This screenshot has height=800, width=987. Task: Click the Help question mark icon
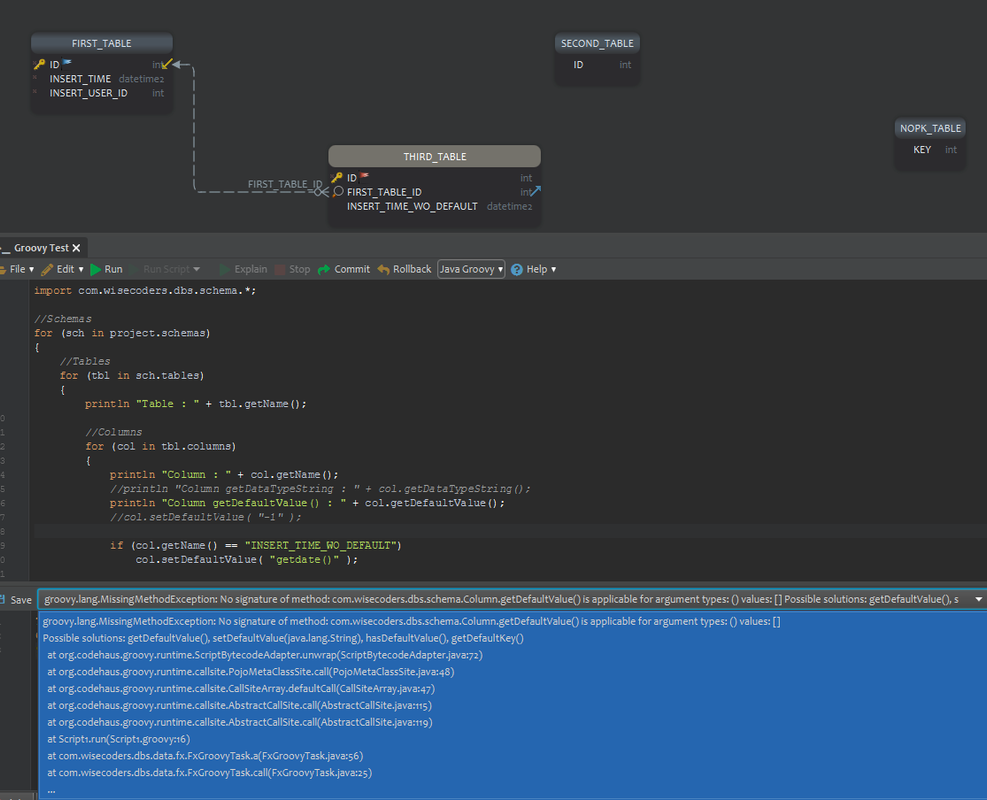[517, 269]
